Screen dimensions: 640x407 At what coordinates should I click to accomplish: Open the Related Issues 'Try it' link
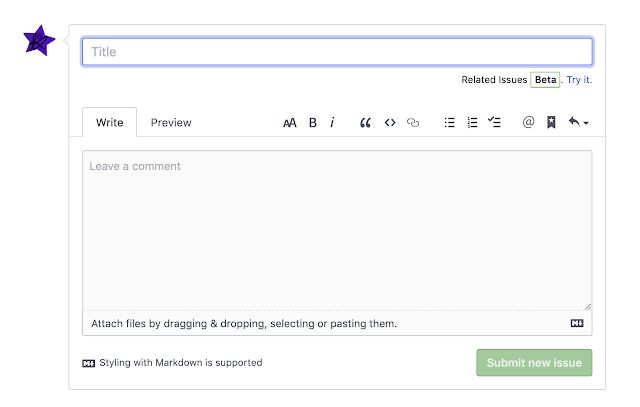tap(579, 79)
